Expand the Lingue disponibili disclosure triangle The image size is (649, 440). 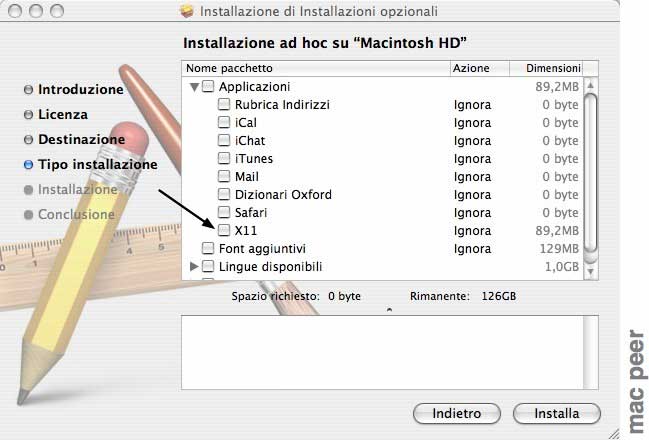pos(194,267)
